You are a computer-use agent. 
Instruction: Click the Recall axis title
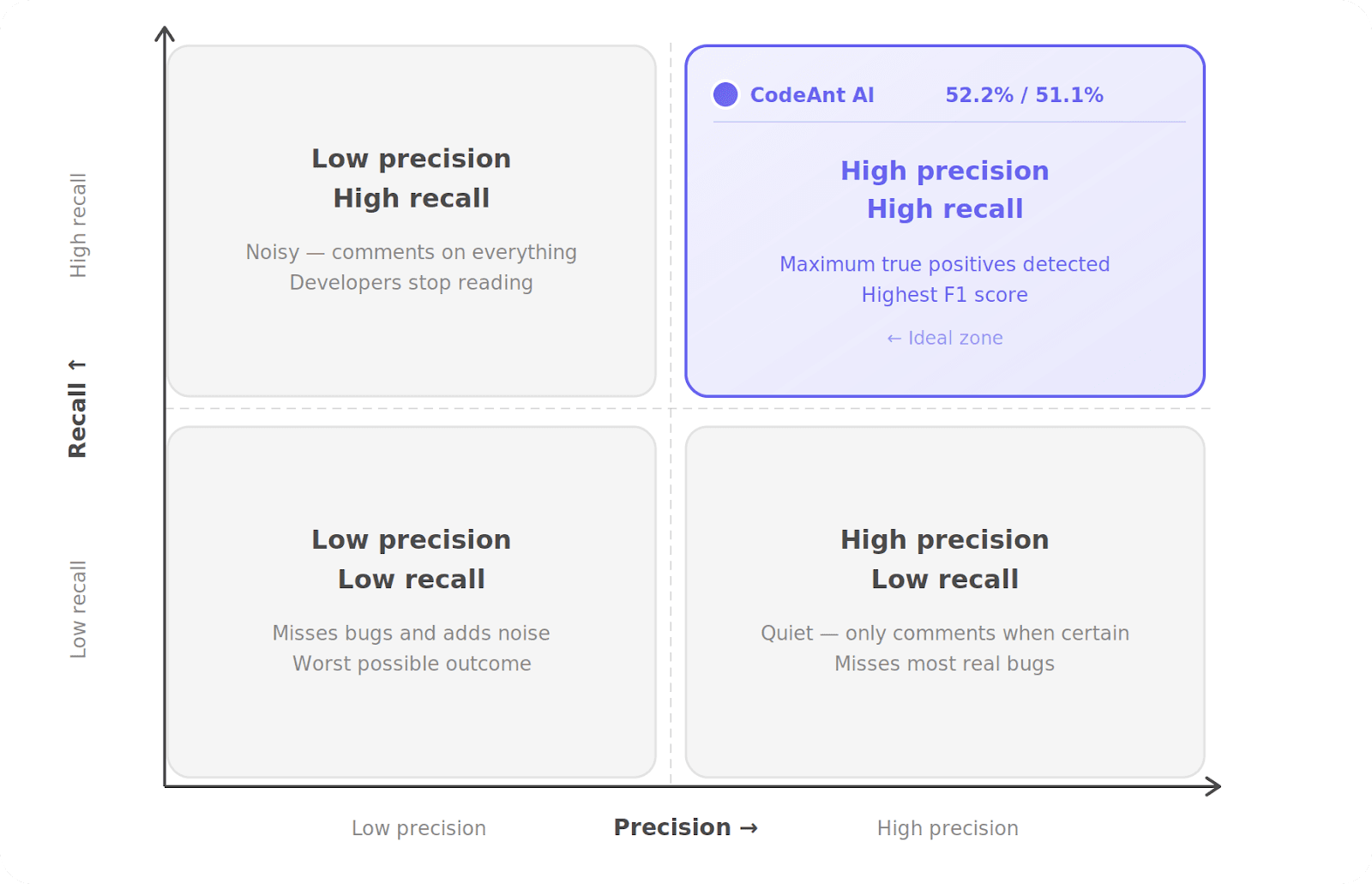point(77,409)
